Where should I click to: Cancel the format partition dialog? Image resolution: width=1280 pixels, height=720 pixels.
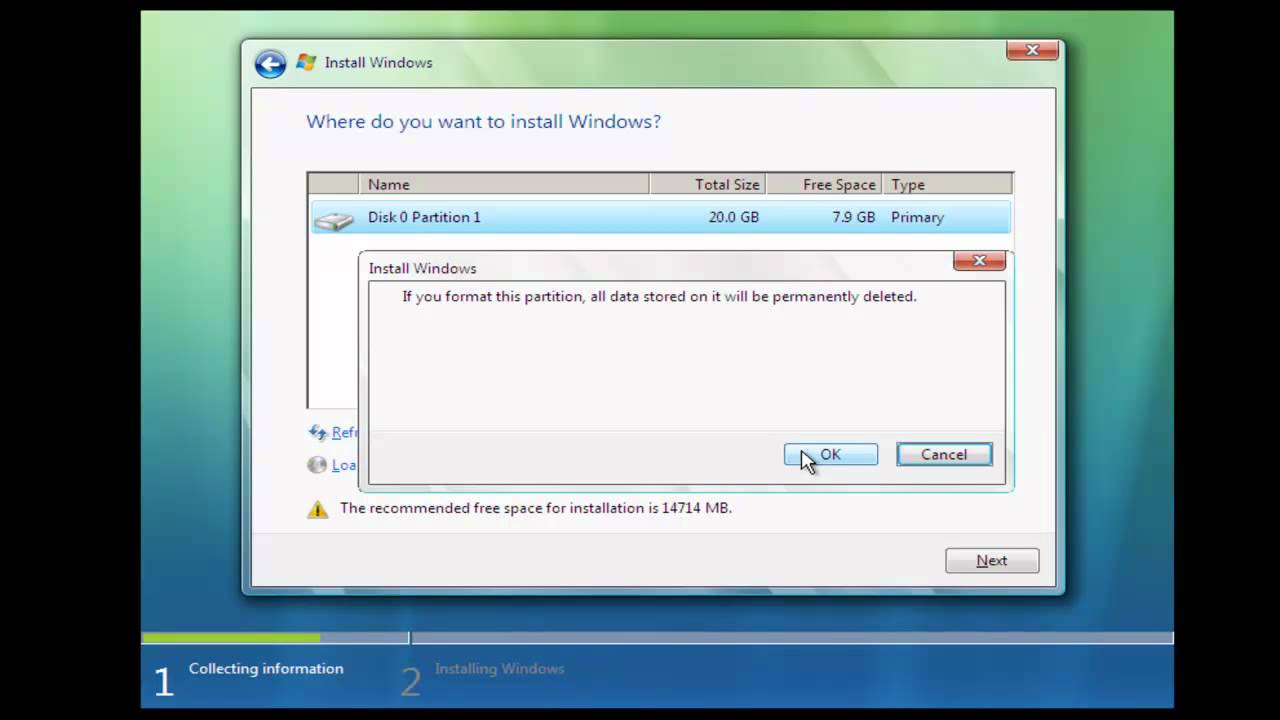point(944,455)
